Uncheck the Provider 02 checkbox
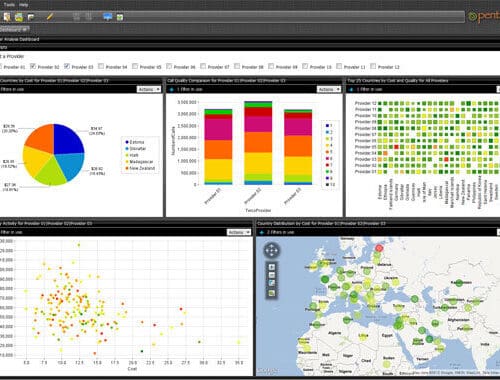 point(33,66)
